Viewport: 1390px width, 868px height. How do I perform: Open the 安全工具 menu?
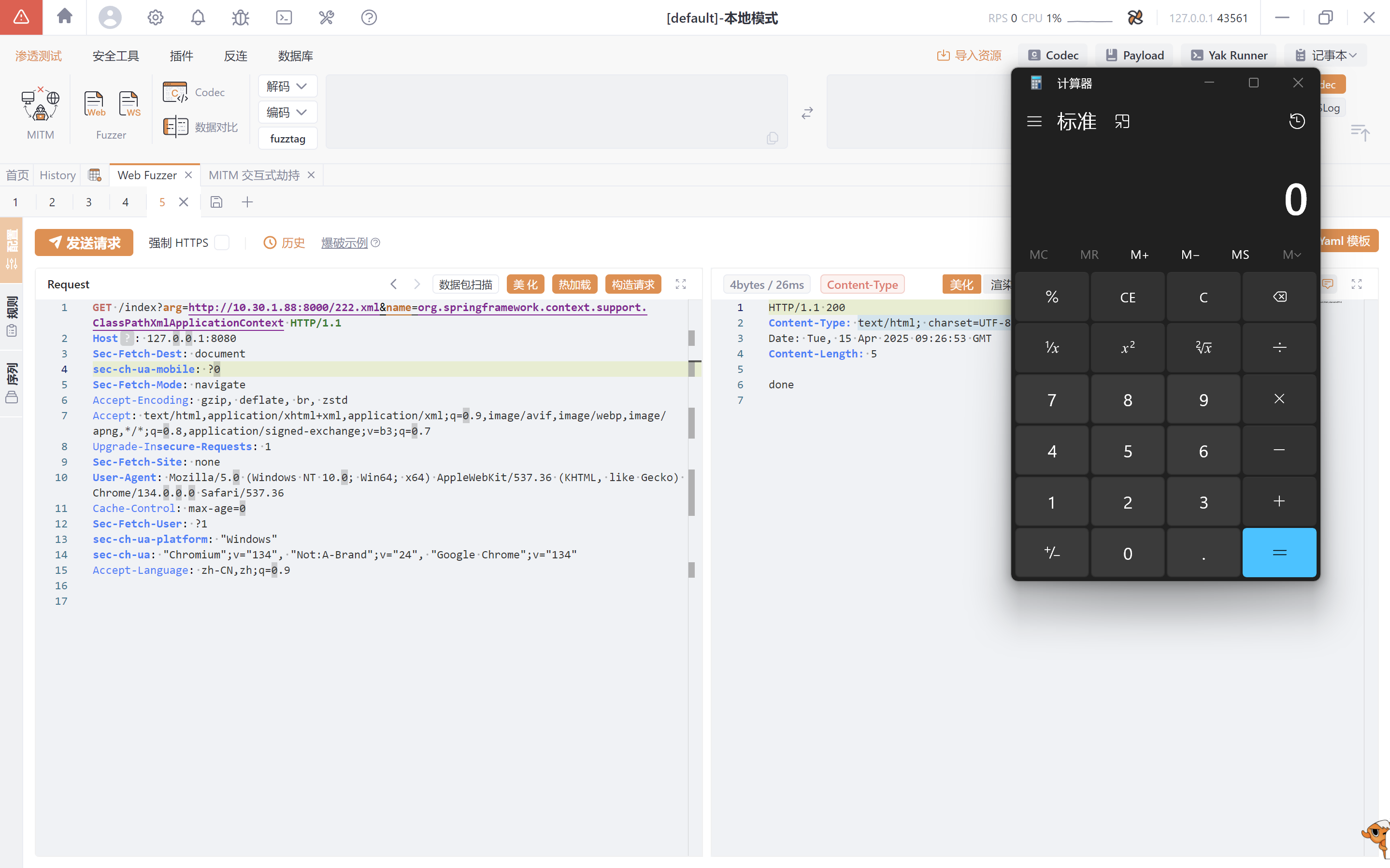point(115,56)
